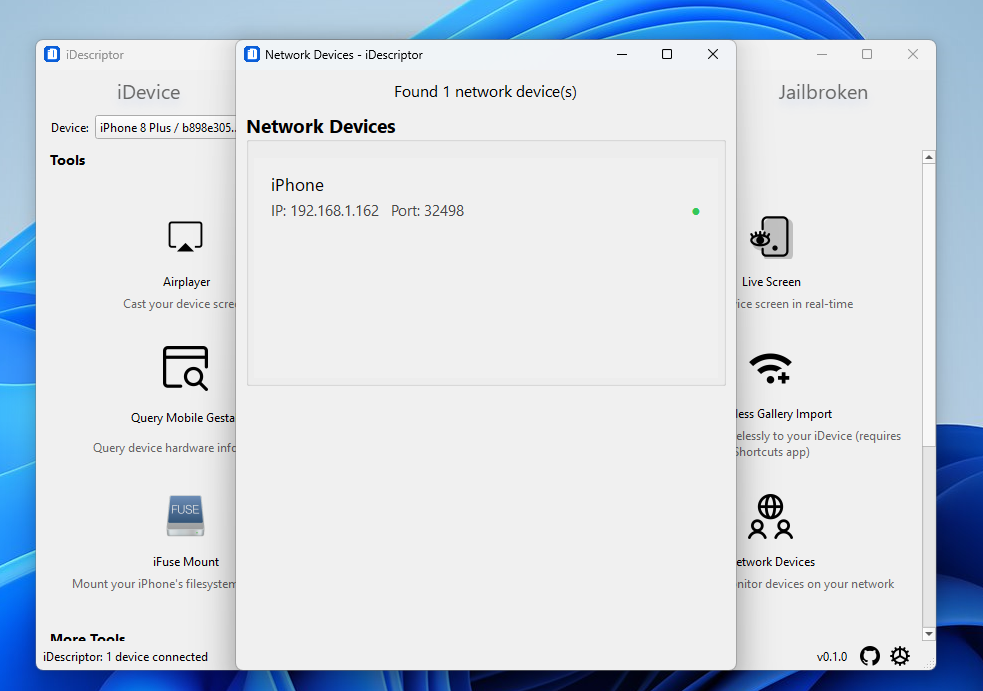Click the main window vertical scrollbar thumb

point(929,305)
